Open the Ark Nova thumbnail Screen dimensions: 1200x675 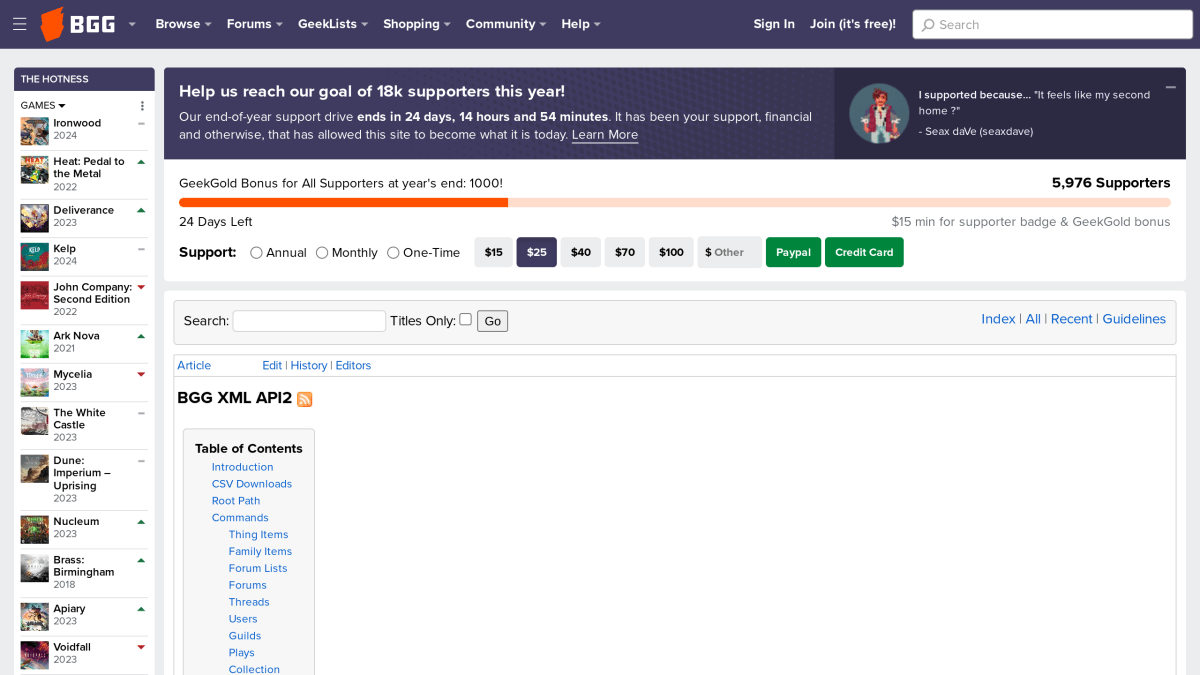pyautogui.click(x=35, y=344)
